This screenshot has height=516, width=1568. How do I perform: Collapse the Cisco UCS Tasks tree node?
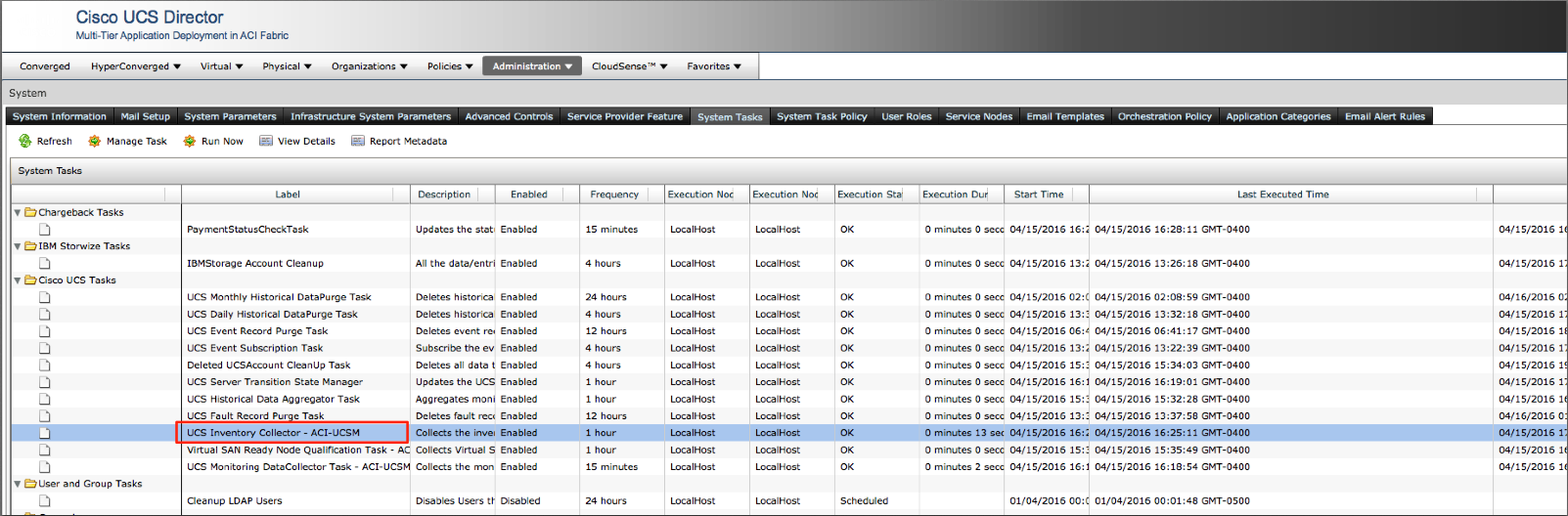(x=18, y=280)
